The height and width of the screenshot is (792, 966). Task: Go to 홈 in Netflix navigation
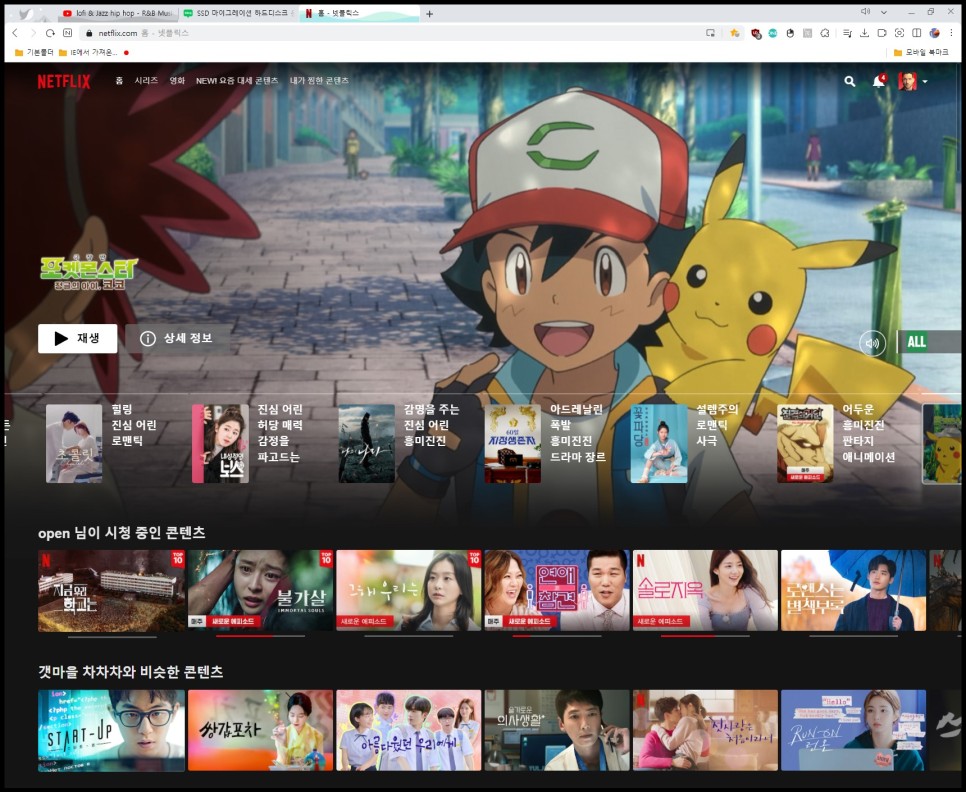tap(120, 81)
